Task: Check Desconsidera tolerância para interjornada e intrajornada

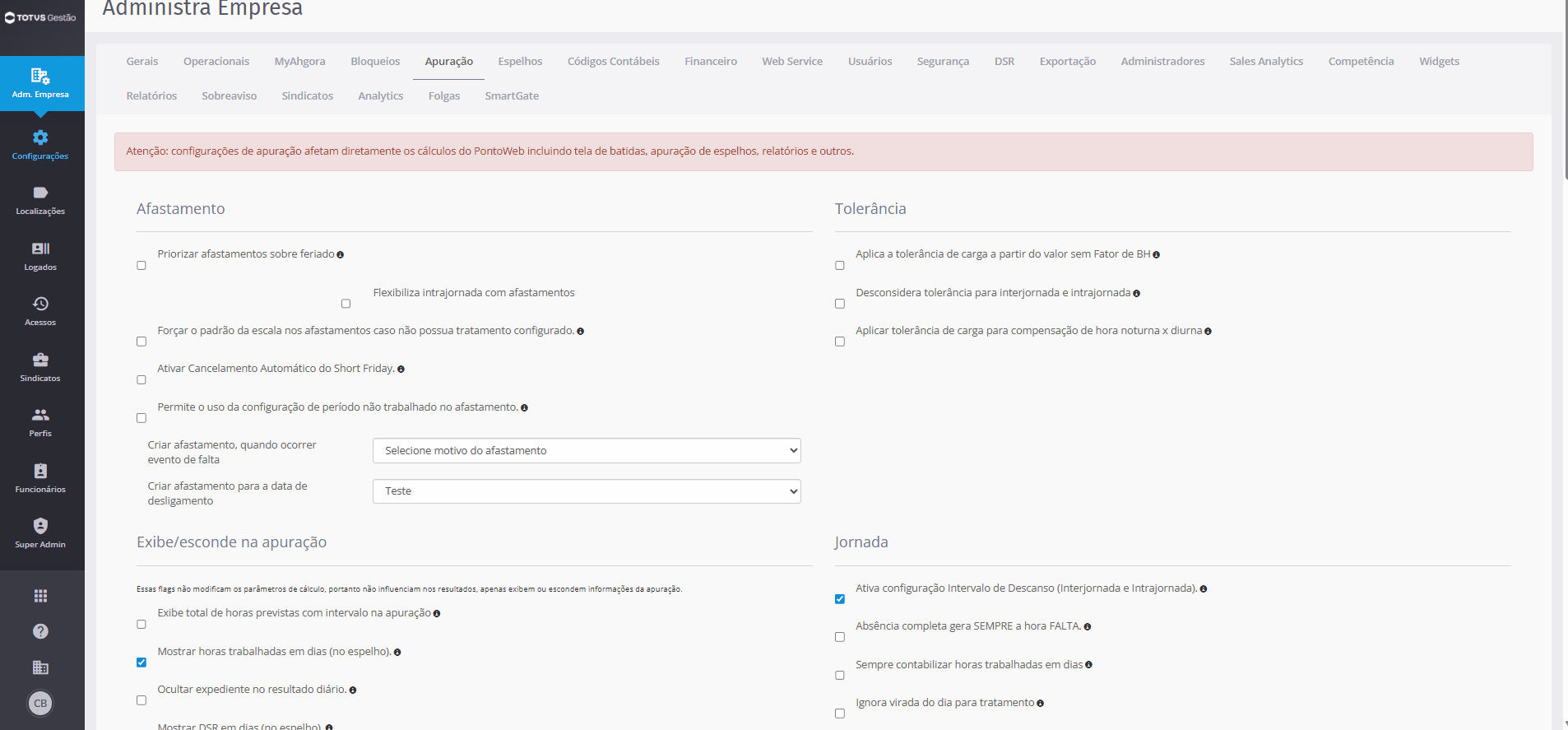Action: point(840,304)
